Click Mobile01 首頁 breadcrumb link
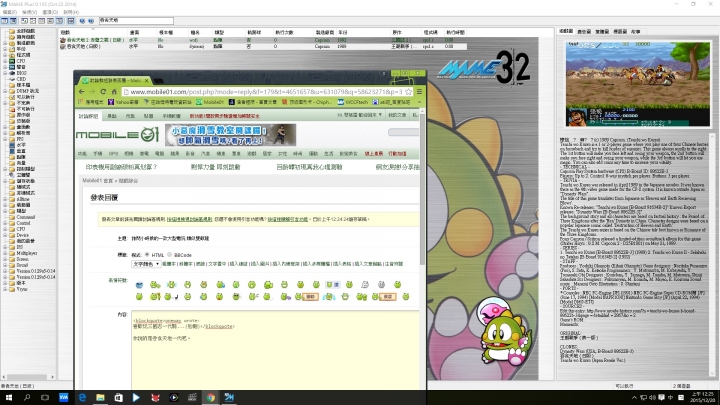 (x=98, y=181)
